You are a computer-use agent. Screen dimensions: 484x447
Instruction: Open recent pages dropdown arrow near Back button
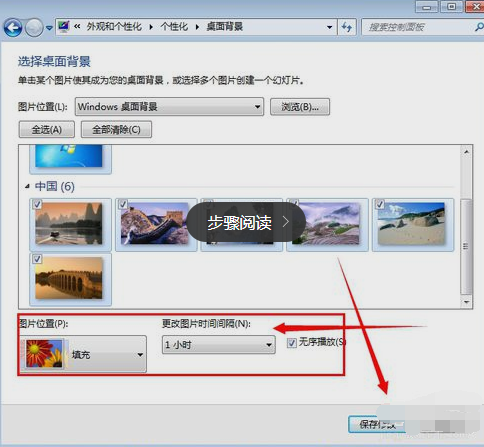pyautogui.click(x=49, y=28)
